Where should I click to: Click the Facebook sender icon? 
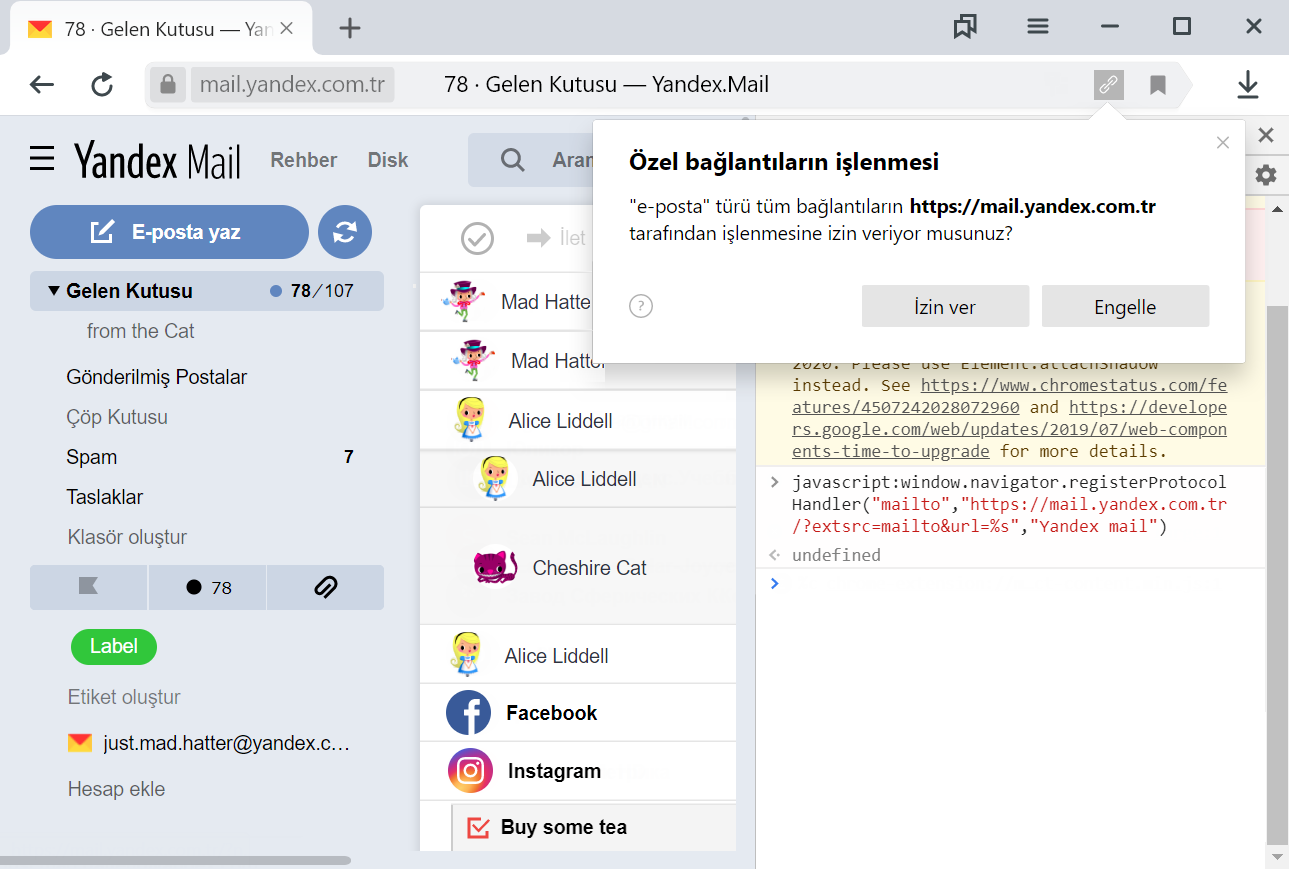[x=468, y=713]
